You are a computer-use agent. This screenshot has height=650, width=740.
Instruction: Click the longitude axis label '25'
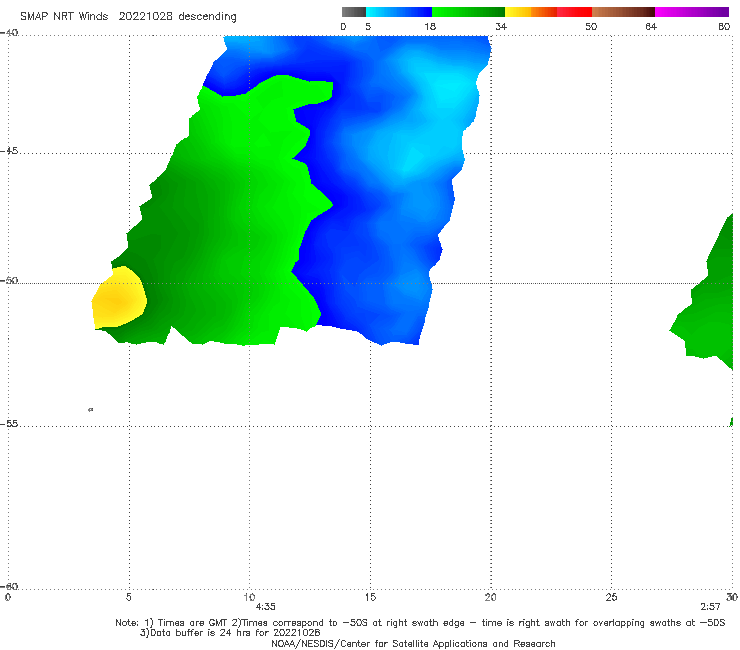click(x=611, y=597)
